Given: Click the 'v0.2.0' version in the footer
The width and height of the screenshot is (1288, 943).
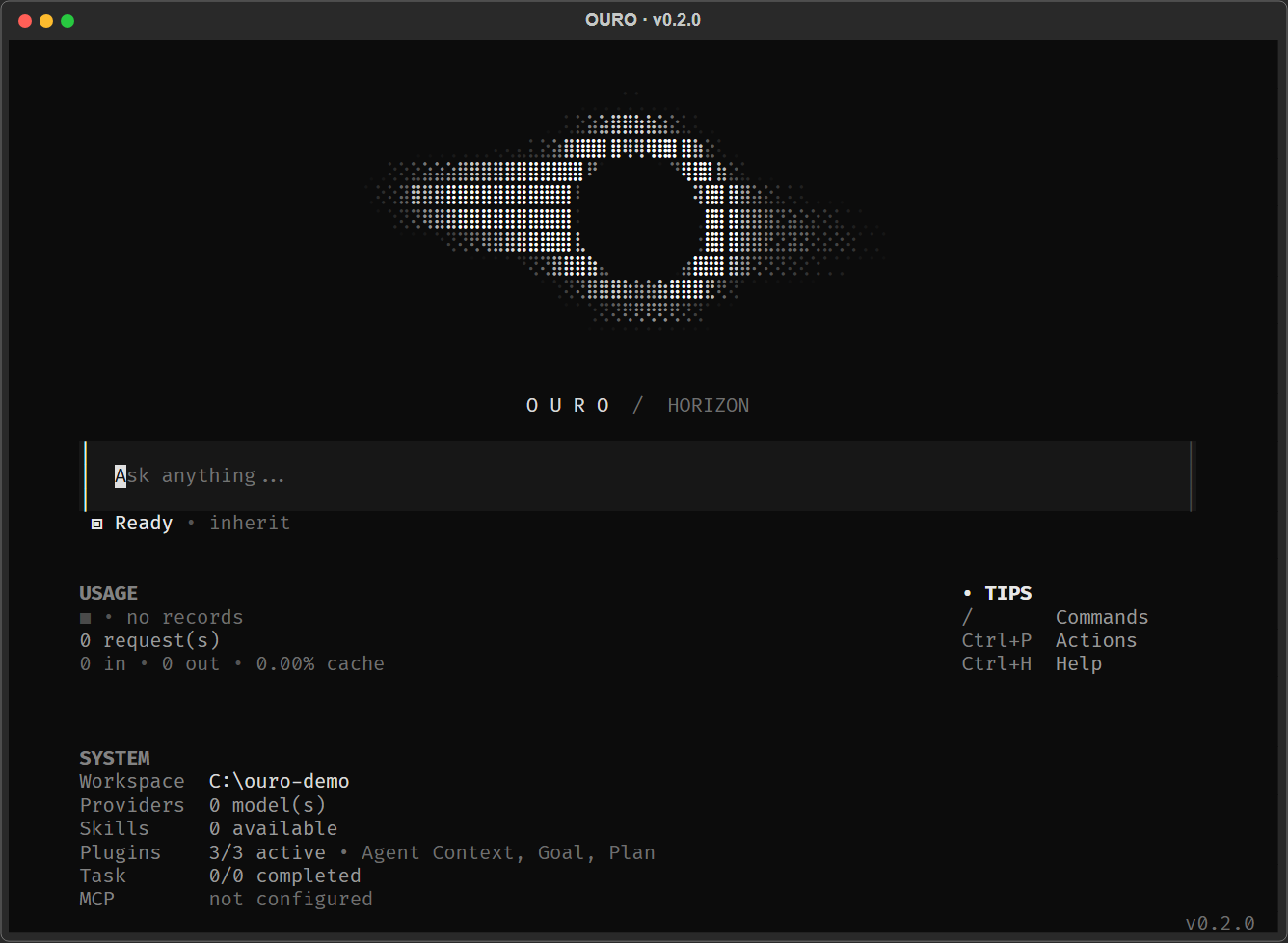Looking at the screenshot, I should tap(1221, 923).
